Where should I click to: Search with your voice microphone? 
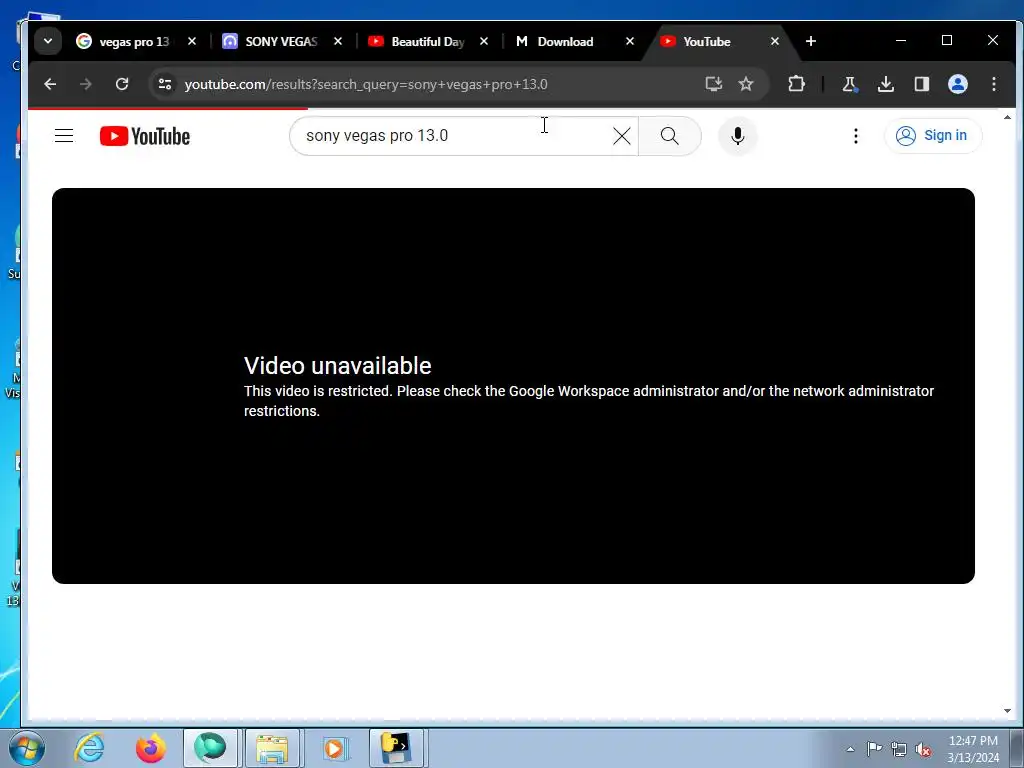pyautogui.click(x=738, y=136)
